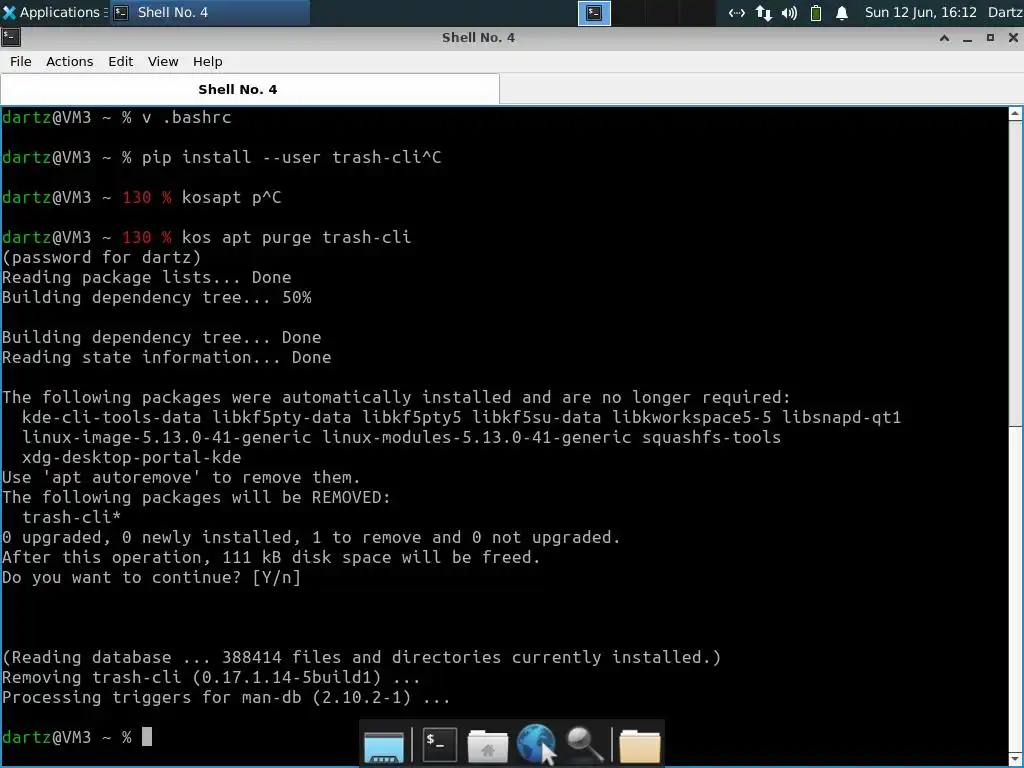Minimize the Shell No. 4 window
The width and height of the screenshot is (1024, 768).
(967, 38)
